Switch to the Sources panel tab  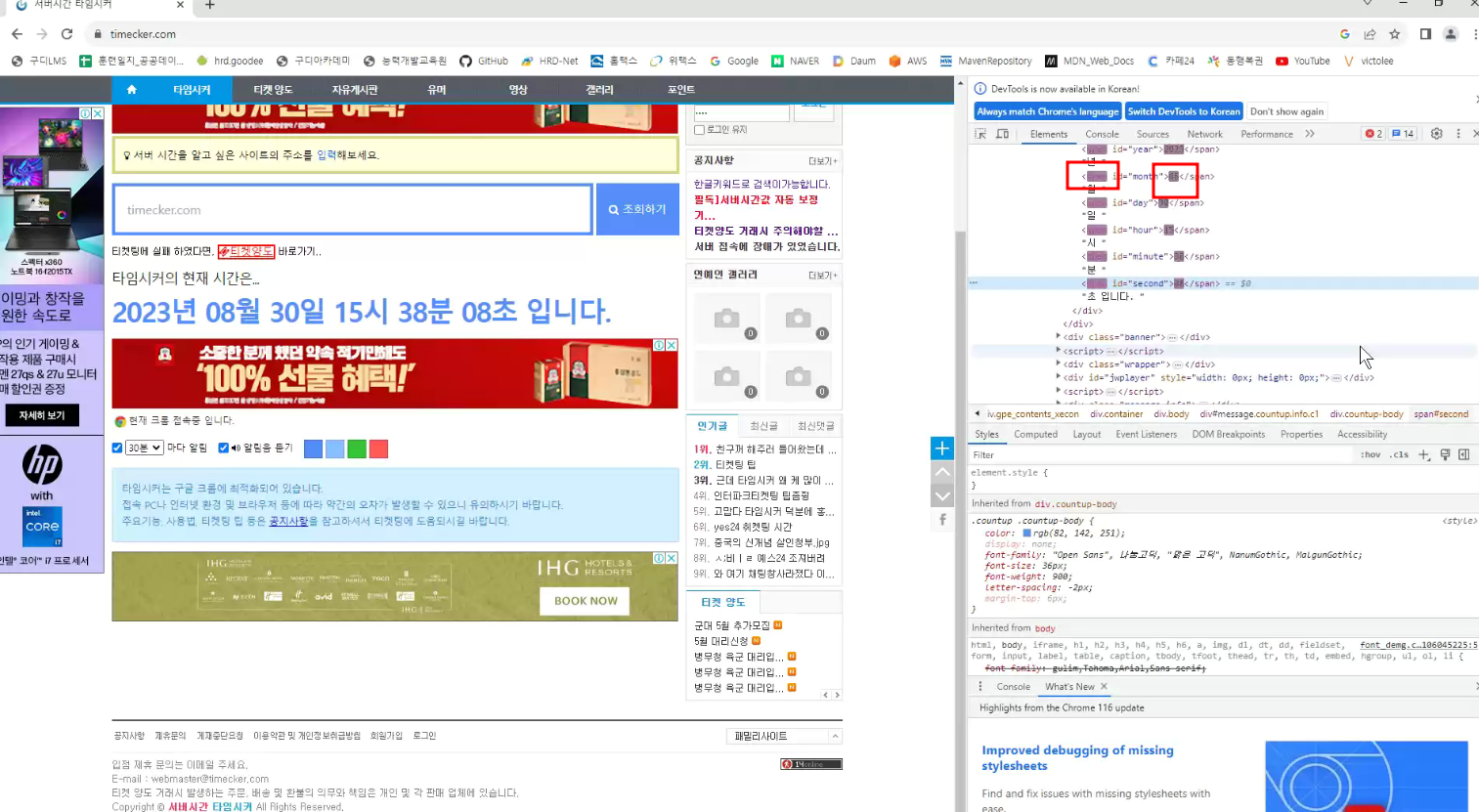click(x=1153, y=134)
